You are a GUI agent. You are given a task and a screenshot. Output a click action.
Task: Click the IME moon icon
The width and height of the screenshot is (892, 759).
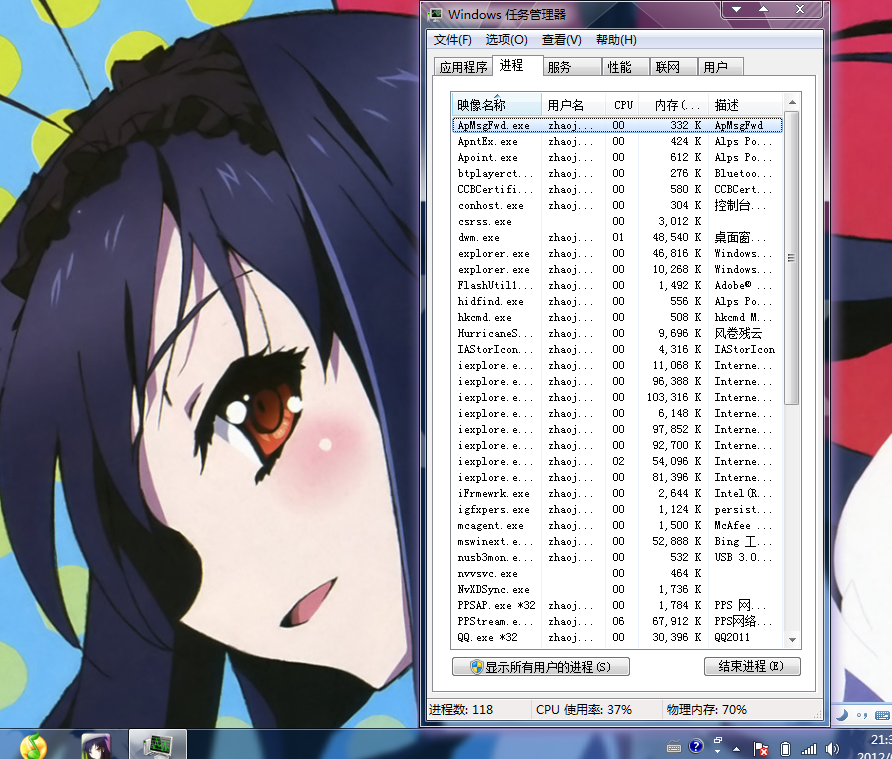coord(842,715)
